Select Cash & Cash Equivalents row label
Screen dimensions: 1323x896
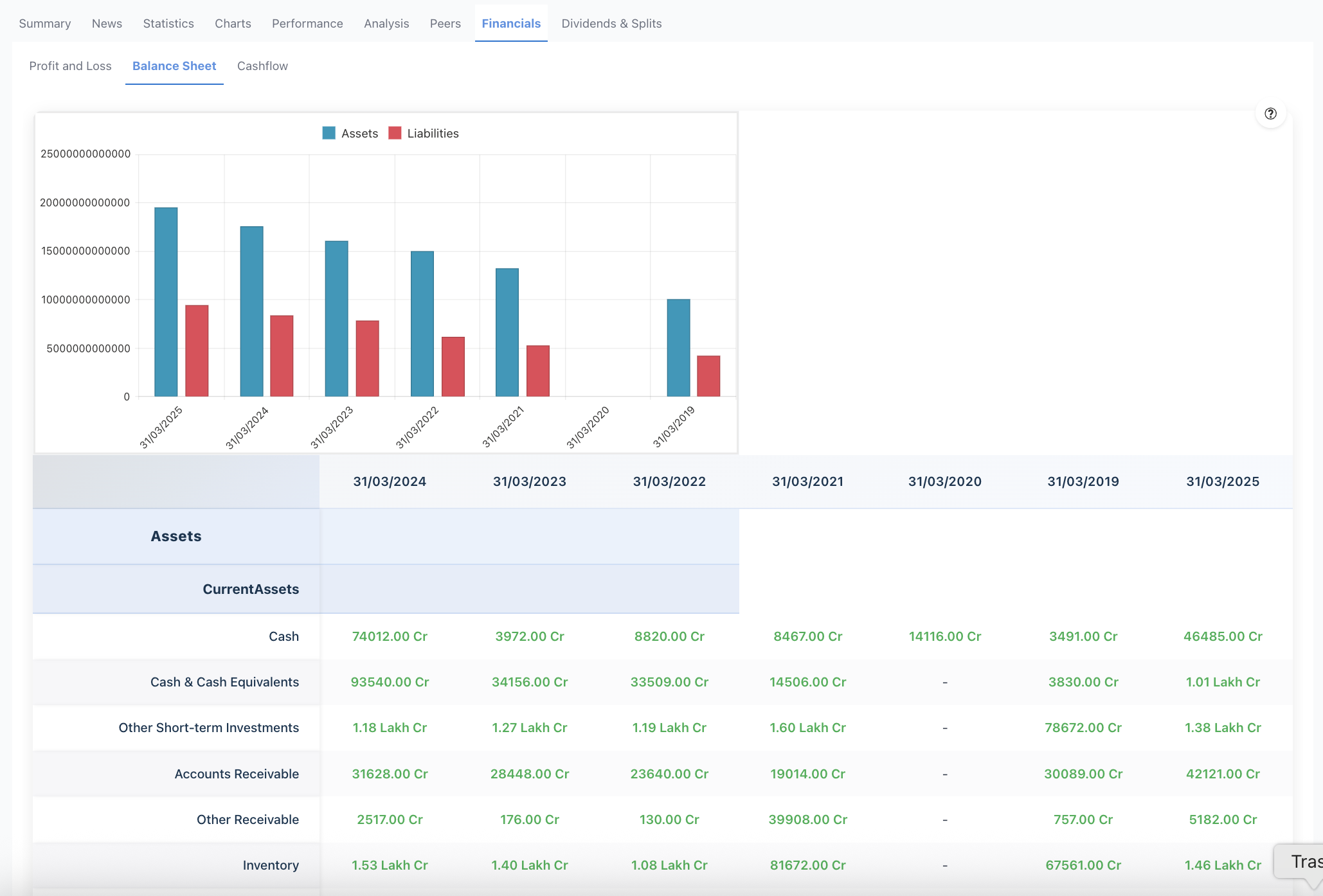(224, 682)
